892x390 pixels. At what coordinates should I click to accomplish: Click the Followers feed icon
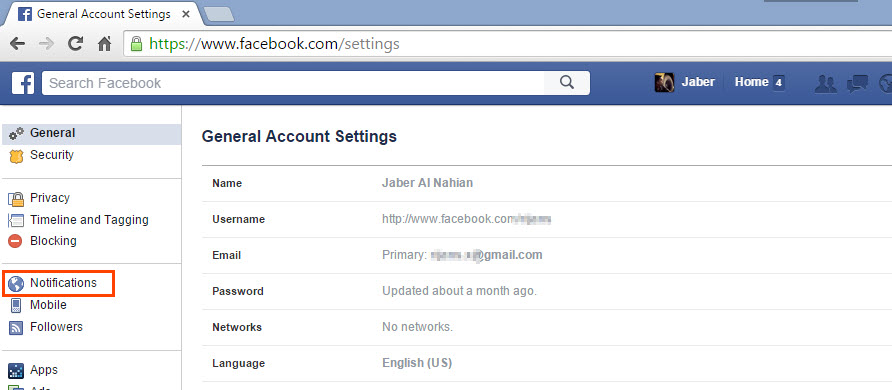[x=16, y=327]
